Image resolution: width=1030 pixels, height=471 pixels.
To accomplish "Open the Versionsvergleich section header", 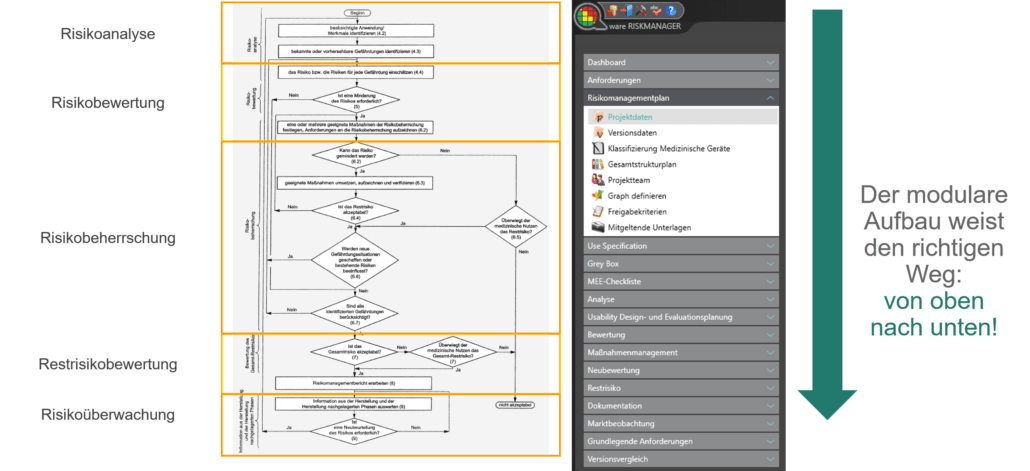I will pyautogui.click(x=681, y=459).
